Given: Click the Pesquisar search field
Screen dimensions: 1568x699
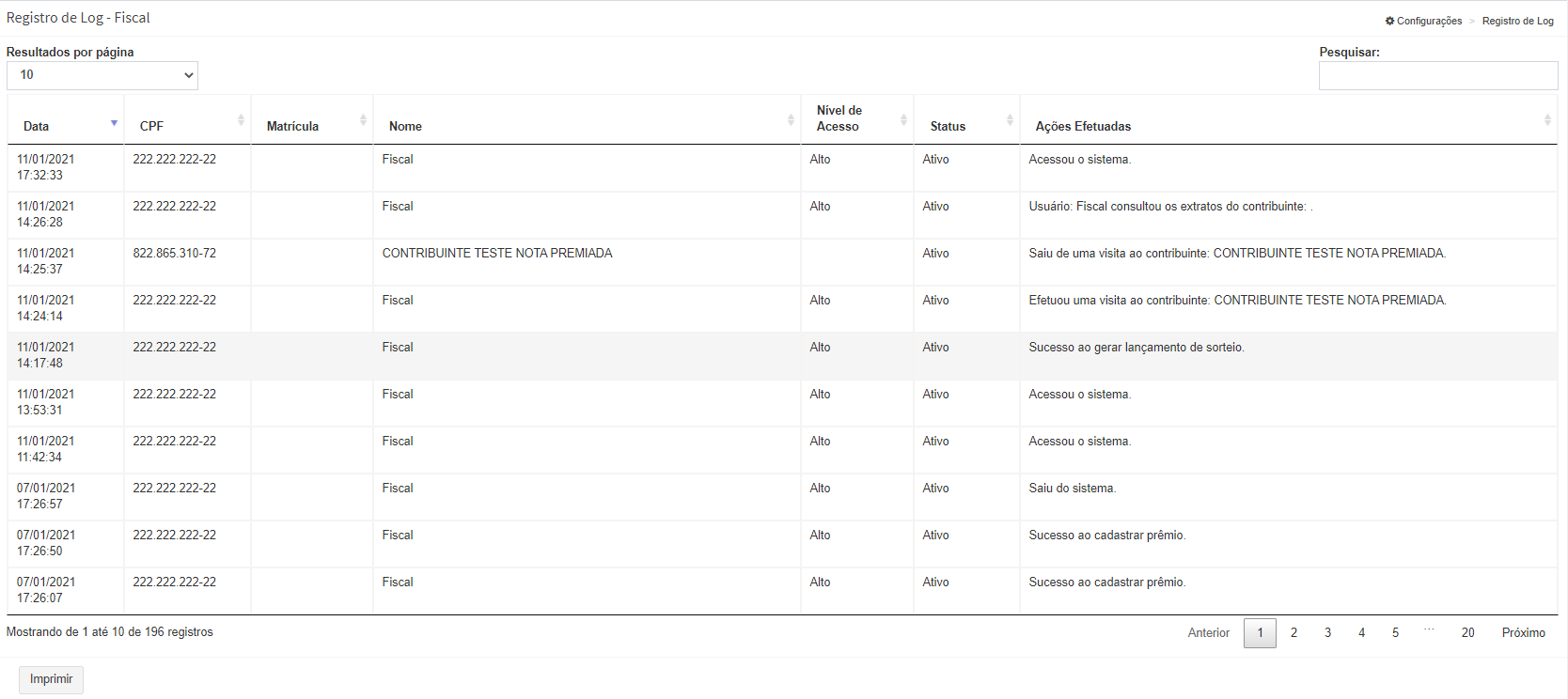Looking at the screenshot, I should pos(1437,76).
